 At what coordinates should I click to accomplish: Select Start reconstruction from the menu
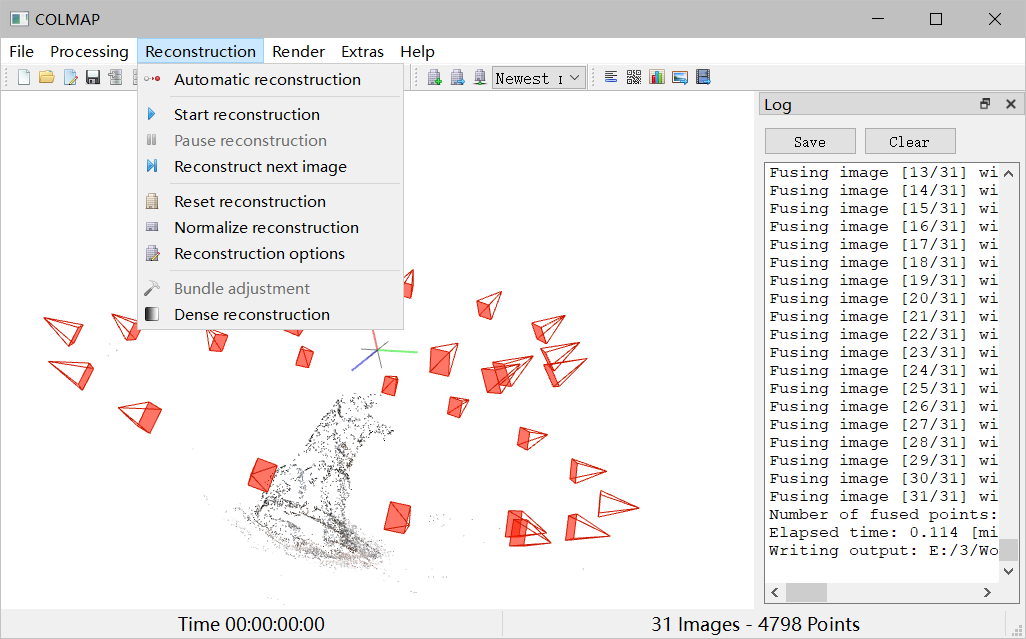pyautogui.click(x=270, y=114)
